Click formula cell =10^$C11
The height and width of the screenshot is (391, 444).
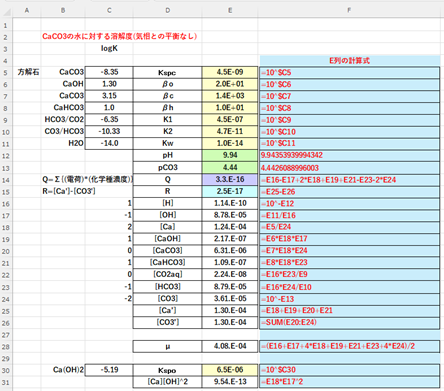[349, 143]
